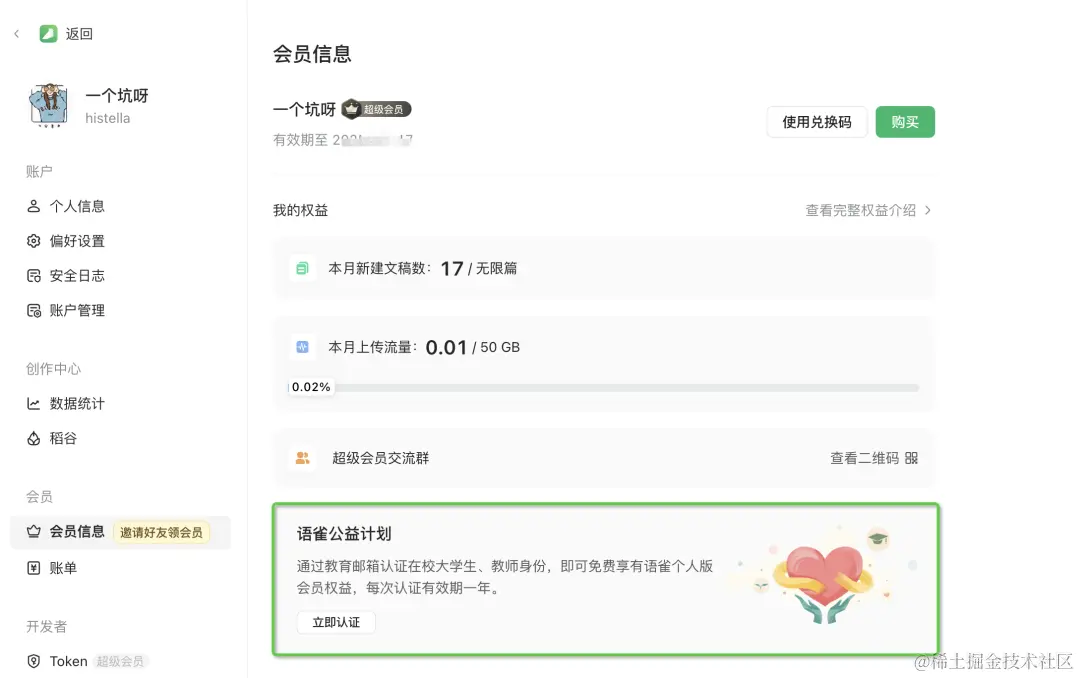Open 查看二维码 for the 超级会员交流群

(867, 457)
